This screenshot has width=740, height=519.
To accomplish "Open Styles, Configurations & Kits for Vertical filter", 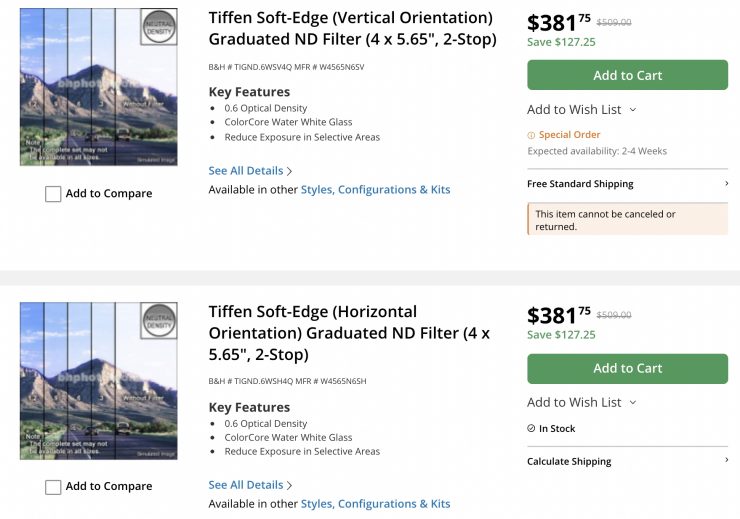I will [375, 190].
